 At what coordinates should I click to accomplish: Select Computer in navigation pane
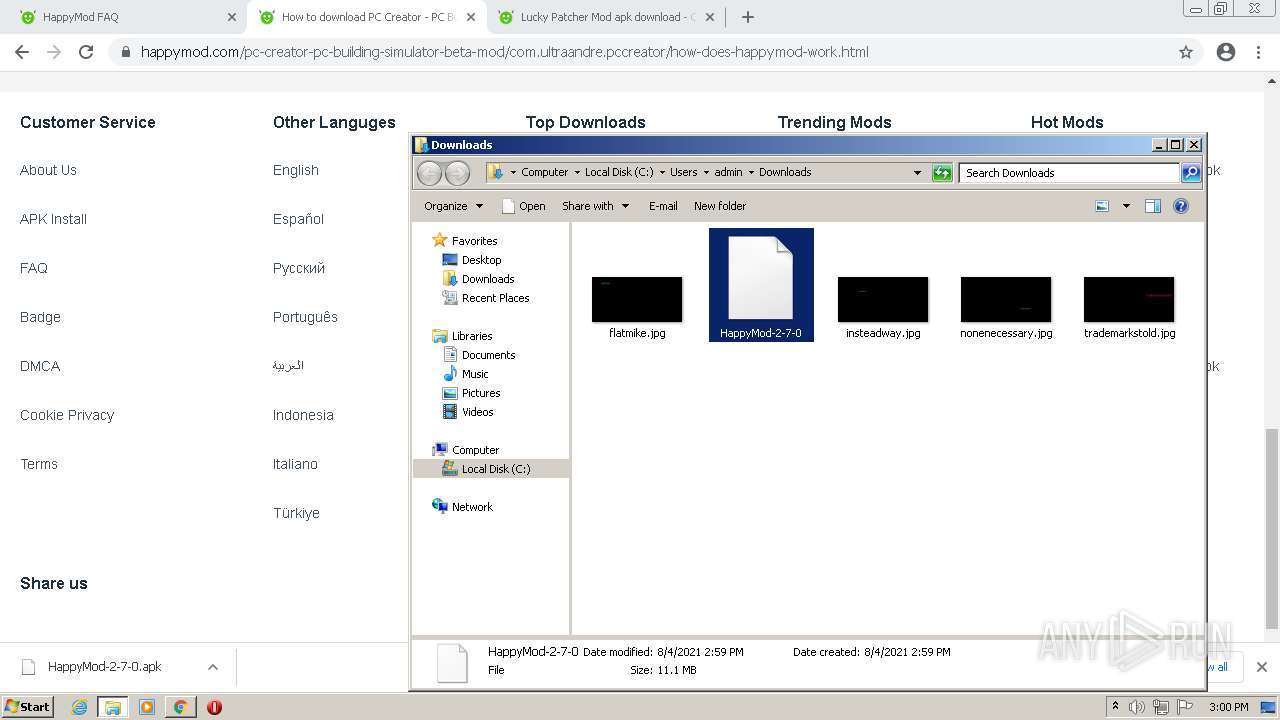475,450
